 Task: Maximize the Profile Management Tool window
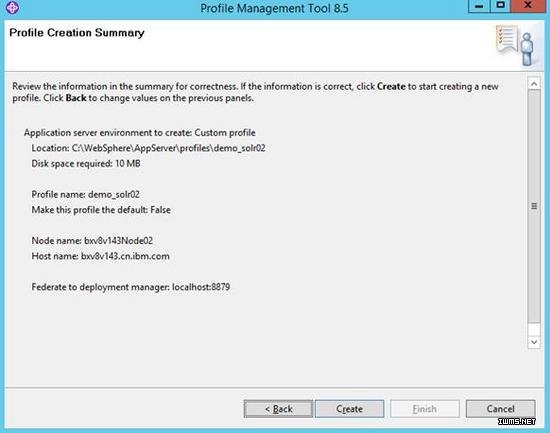tap(500, 6)
